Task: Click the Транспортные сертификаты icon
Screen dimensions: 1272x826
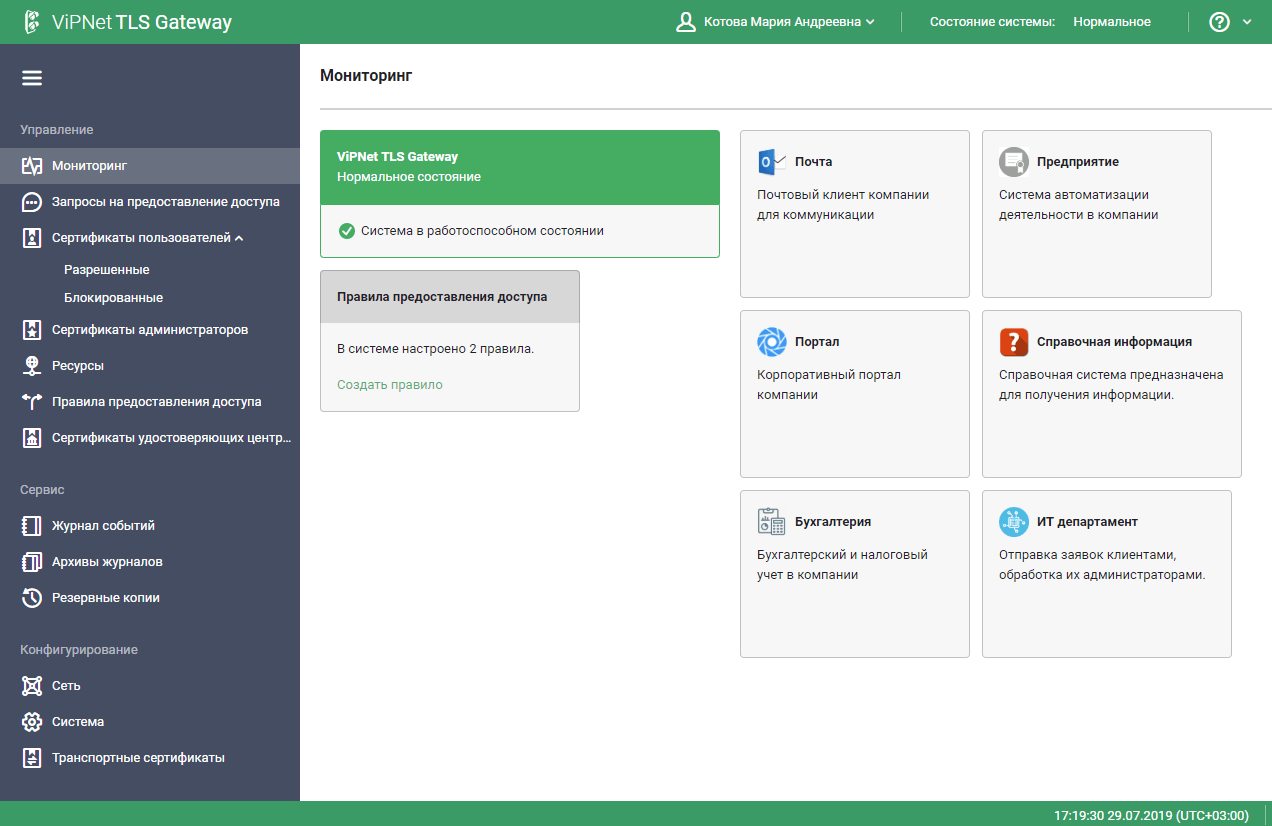Action: pyautogui.click(x=32, y=758)
